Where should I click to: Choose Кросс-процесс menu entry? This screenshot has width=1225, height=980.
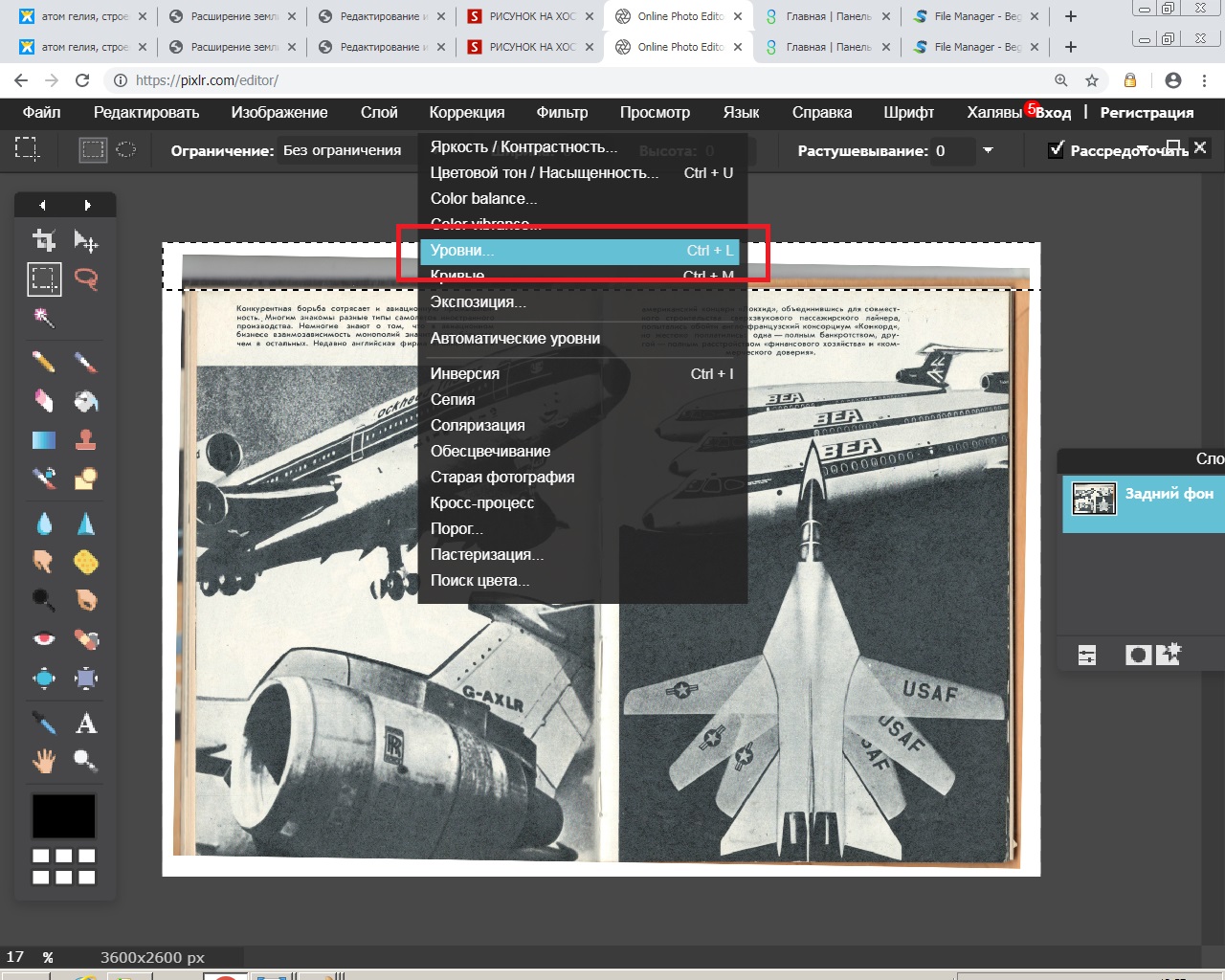pos(583,503)
